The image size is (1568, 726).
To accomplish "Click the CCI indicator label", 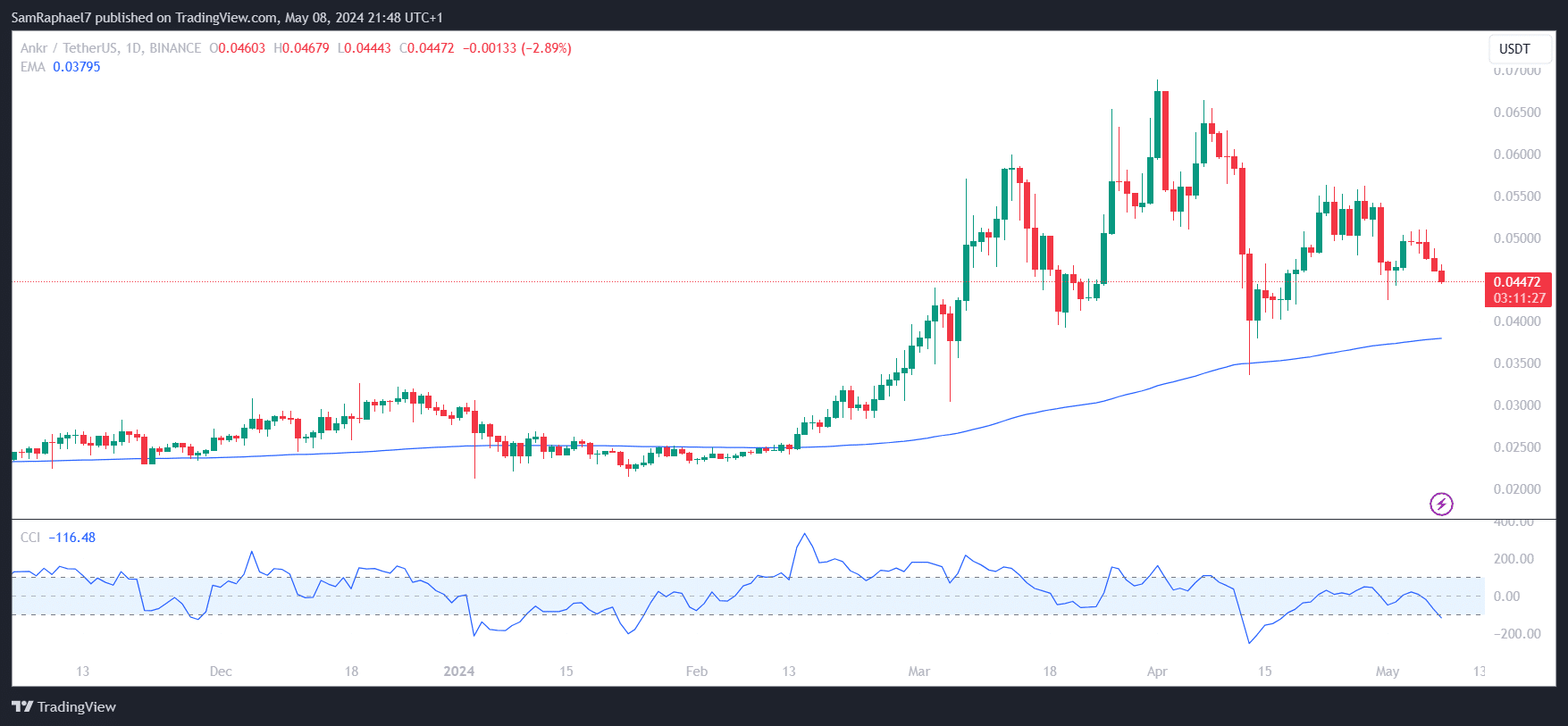I will tap(30, 538).
